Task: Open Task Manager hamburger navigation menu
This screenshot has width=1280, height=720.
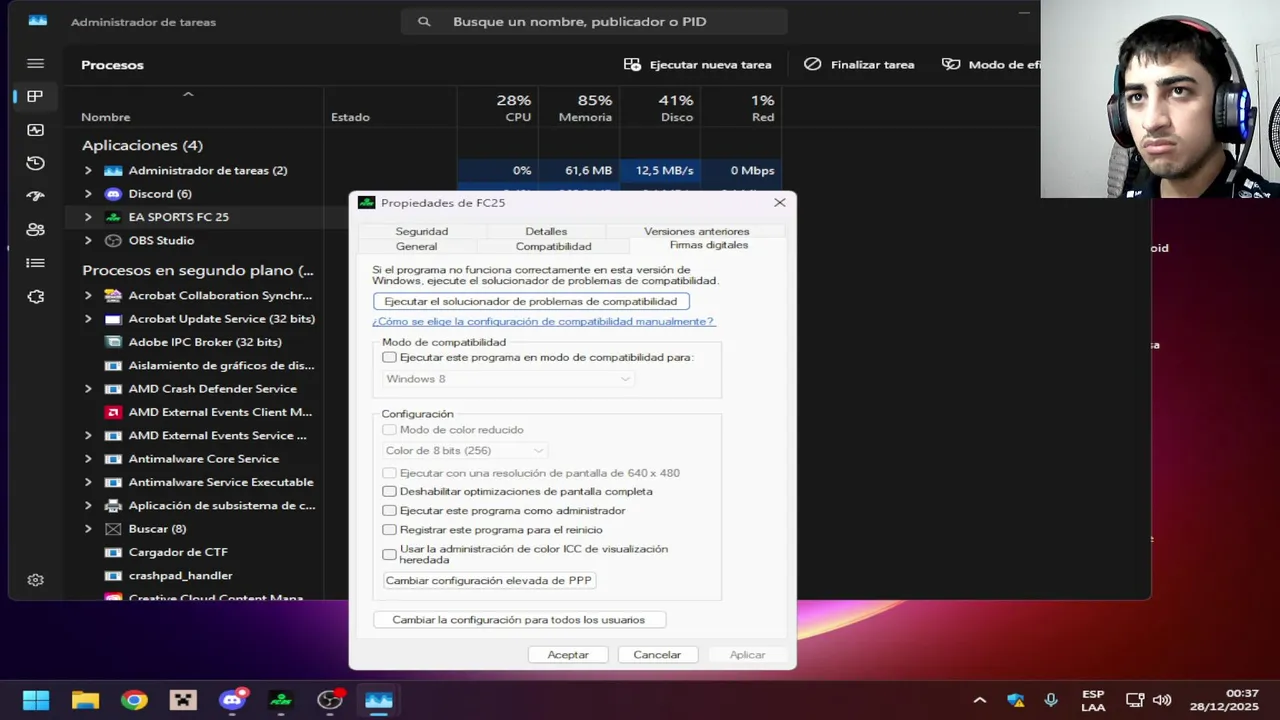Action: tap(36, 63)
